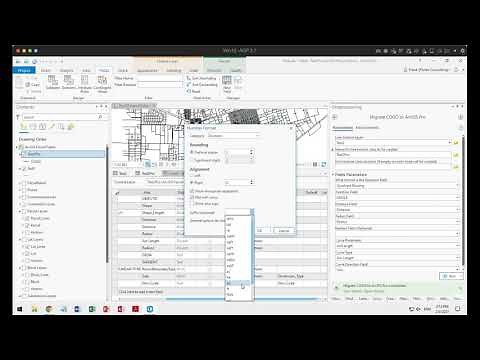
Task: Click the New Field ribbon icon
Action: pyautogui.click(x=227, y=84)
